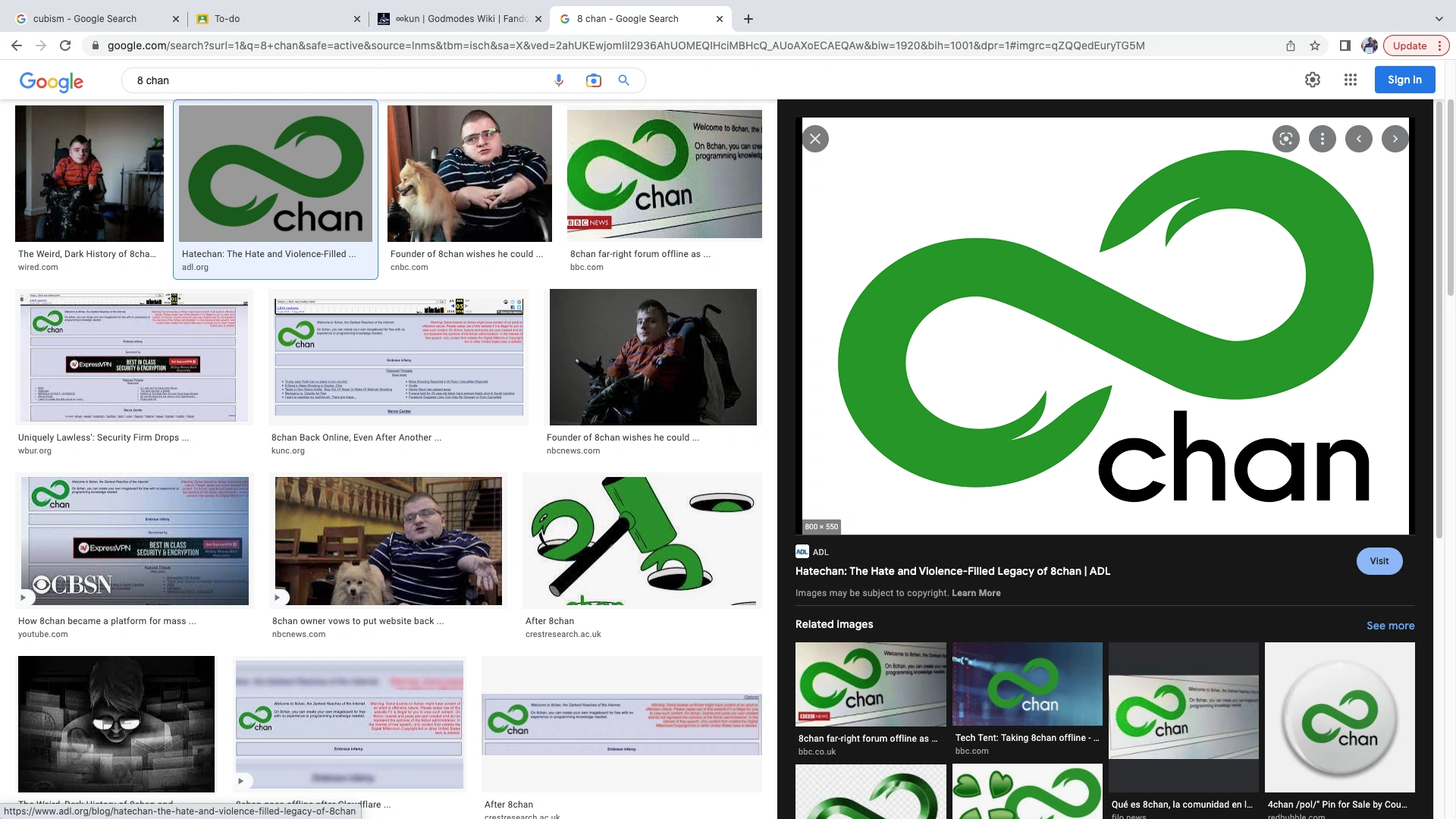Bookmark this page with star icon
1456x819 pixels.
(1315, 45)
